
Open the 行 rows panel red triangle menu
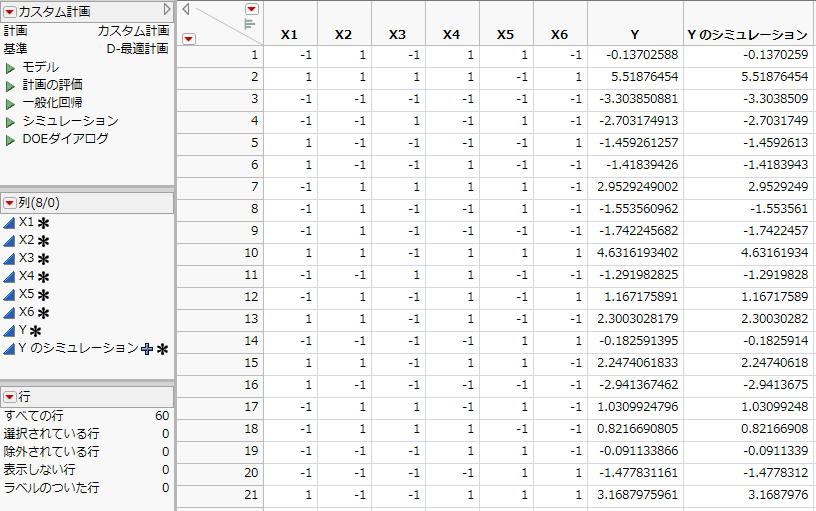tap(10, 397)
